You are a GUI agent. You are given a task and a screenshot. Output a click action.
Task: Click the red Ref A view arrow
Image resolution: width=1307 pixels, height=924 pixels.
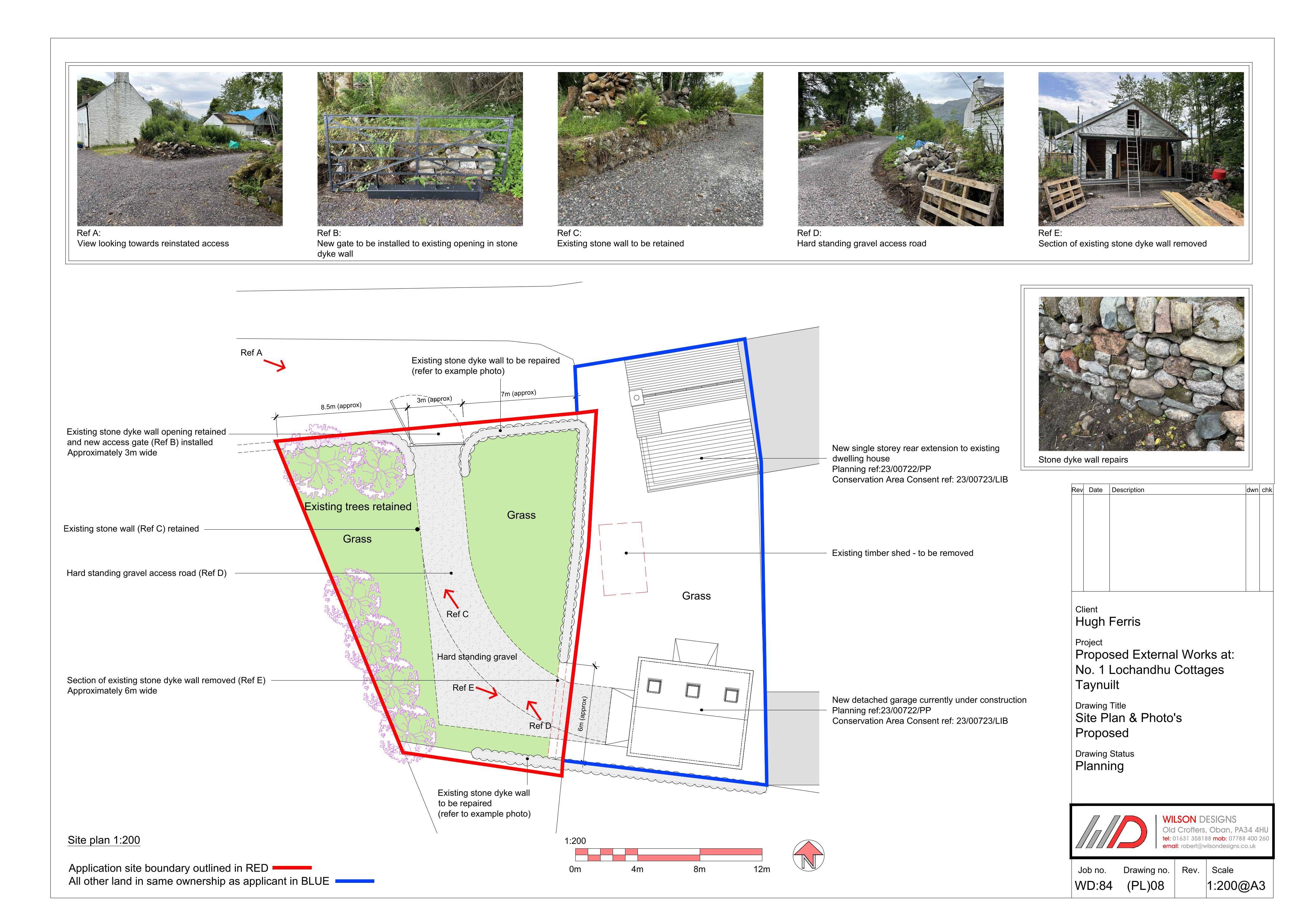pyautogui.click(x=274, y=365)
